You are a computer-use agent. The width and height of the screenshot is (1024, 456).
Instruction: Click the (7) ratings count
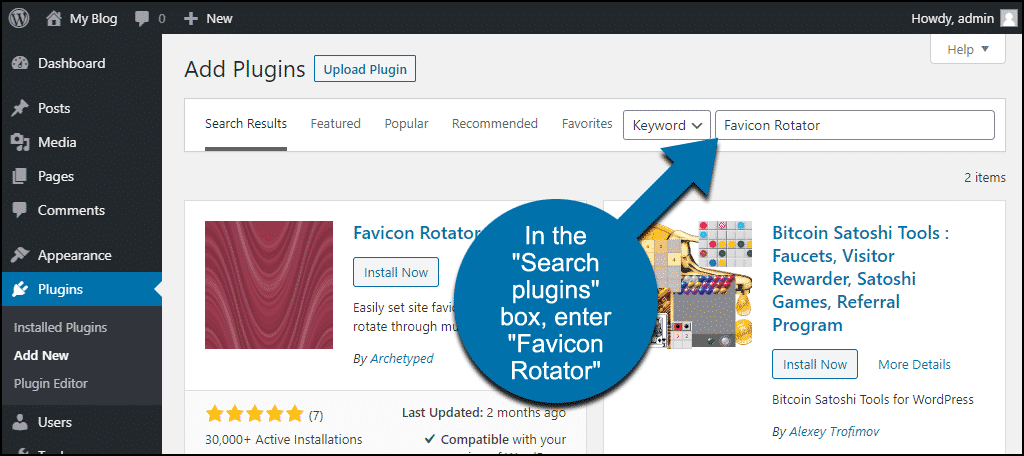click(316, 414)
